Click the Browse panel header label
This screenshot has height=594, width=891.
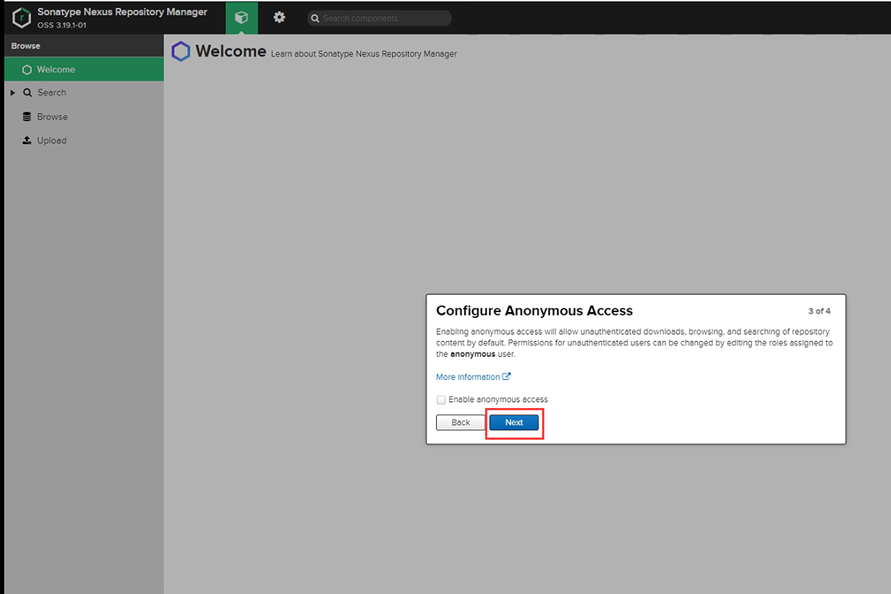[26, 46]
